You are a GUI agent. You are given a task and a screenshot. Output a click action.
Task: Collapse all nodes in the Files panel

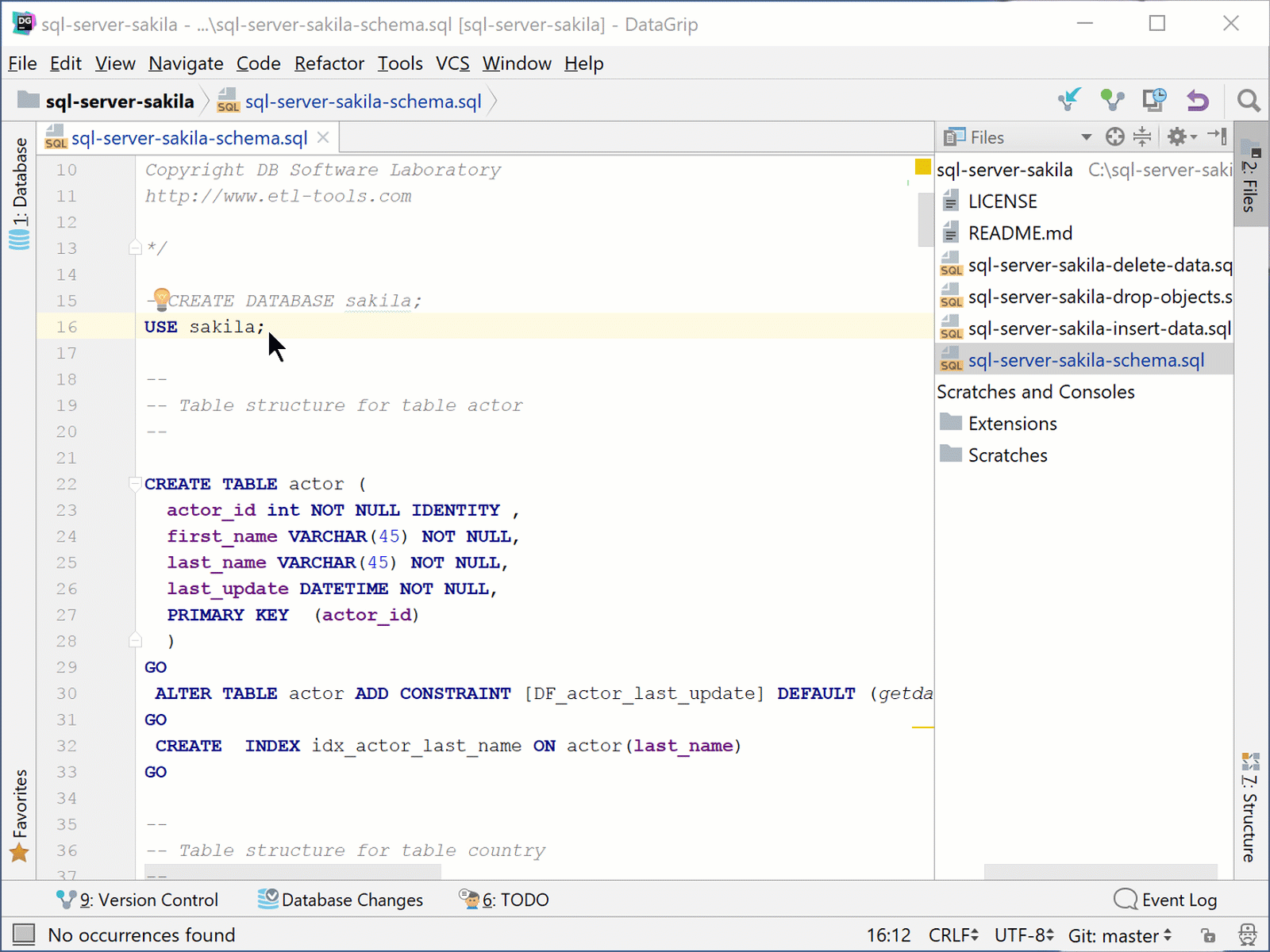[x=1142, y=136]
